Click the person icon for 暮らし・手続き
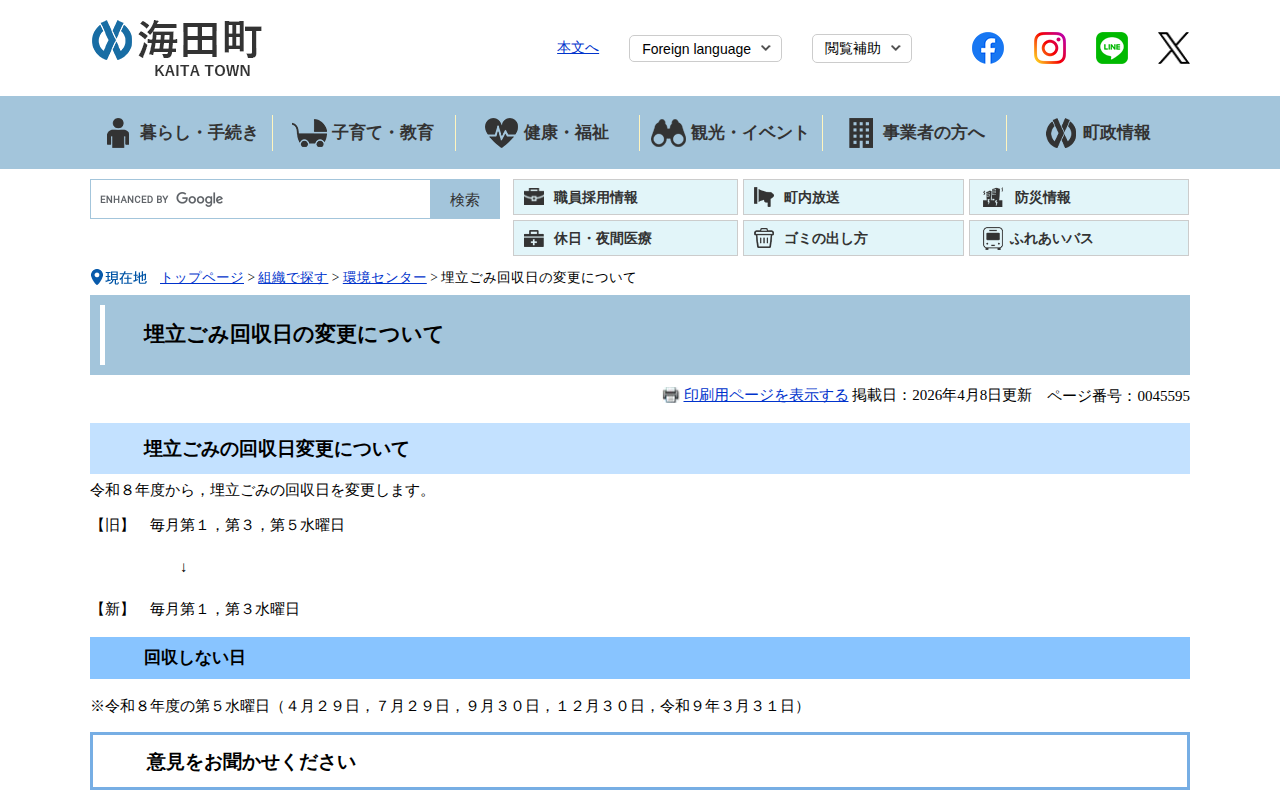The image size is (1280, 800). pyautogui.click(x=118, y=133)
